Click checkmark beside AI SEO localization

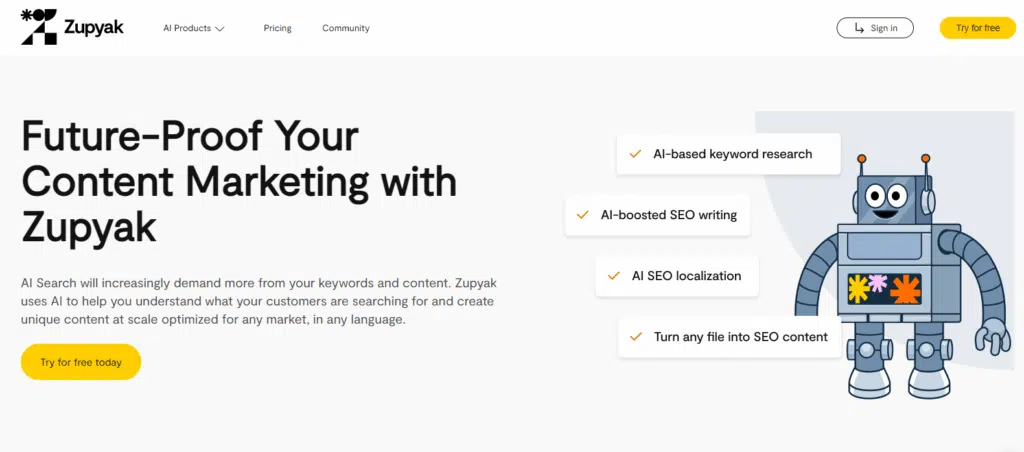point(613,276)
